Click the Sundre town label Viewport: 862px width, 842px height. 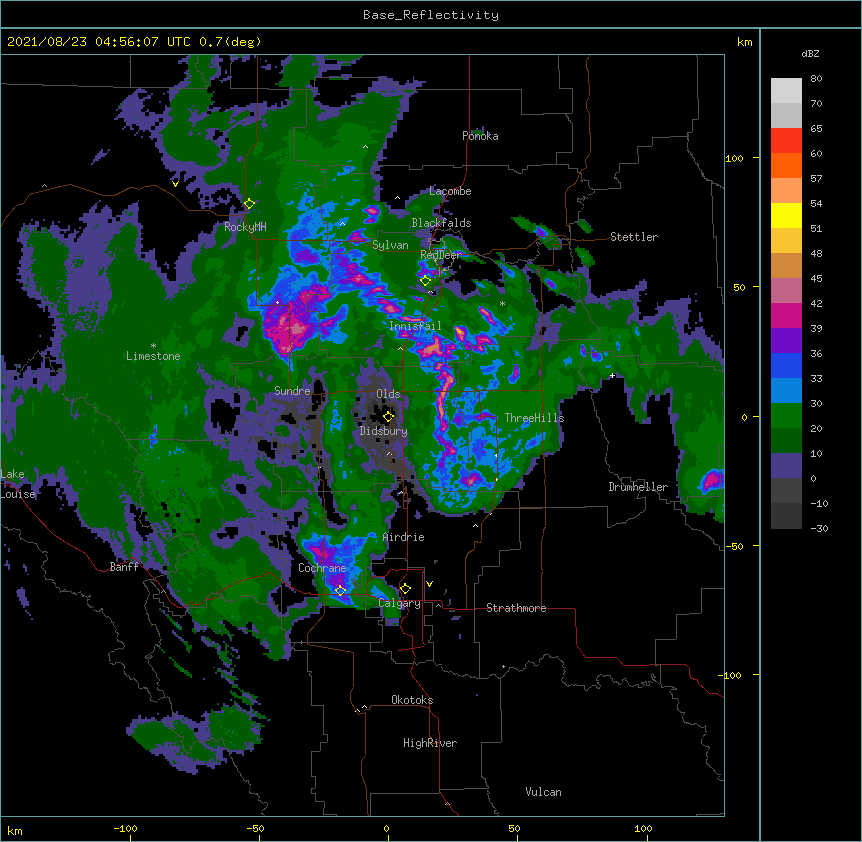[x=292, y=391]
